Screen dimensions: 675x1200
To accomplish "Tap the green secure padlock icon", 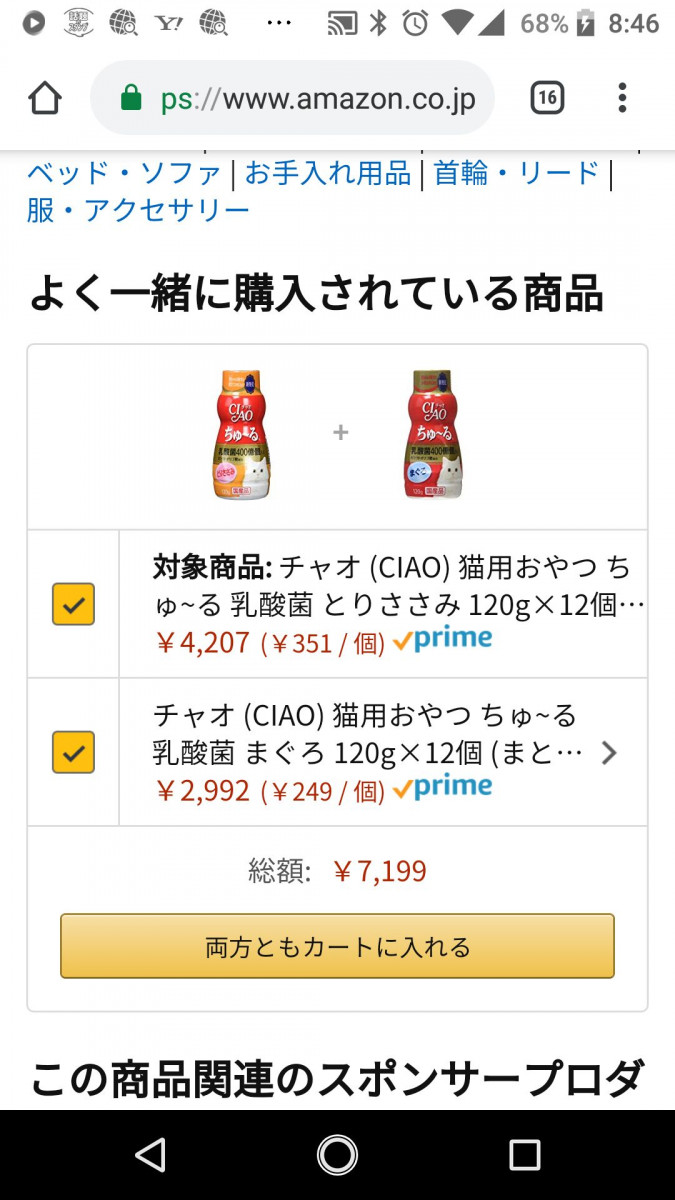I will coord(131,98).
